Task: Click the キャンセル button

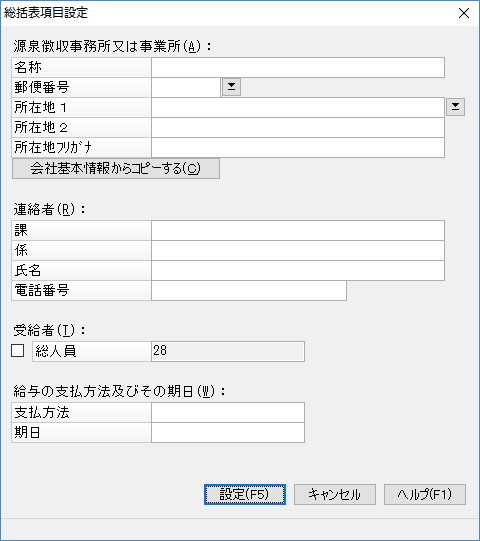Action: coord(335,494)
